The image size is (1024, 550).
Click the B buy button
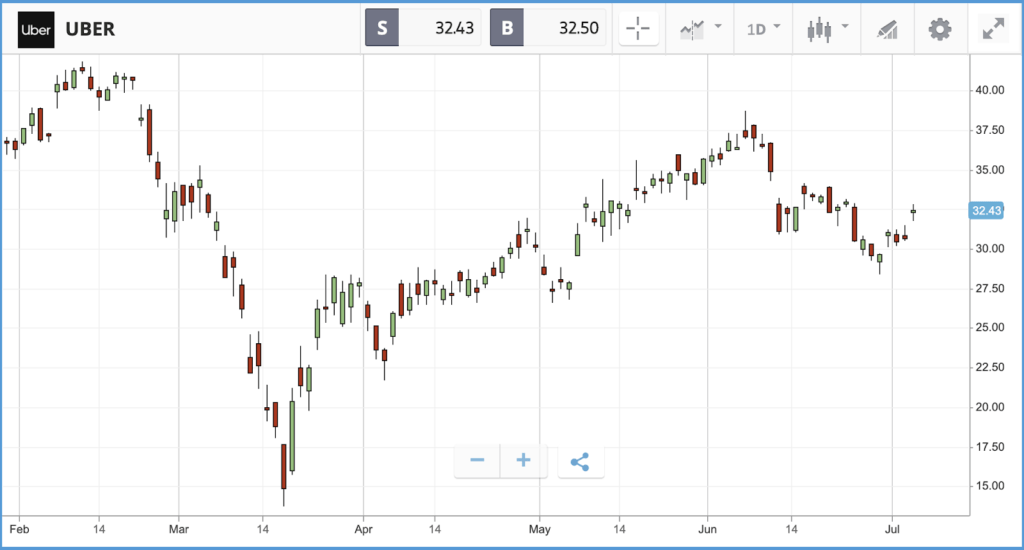click(x=507, y=28)
